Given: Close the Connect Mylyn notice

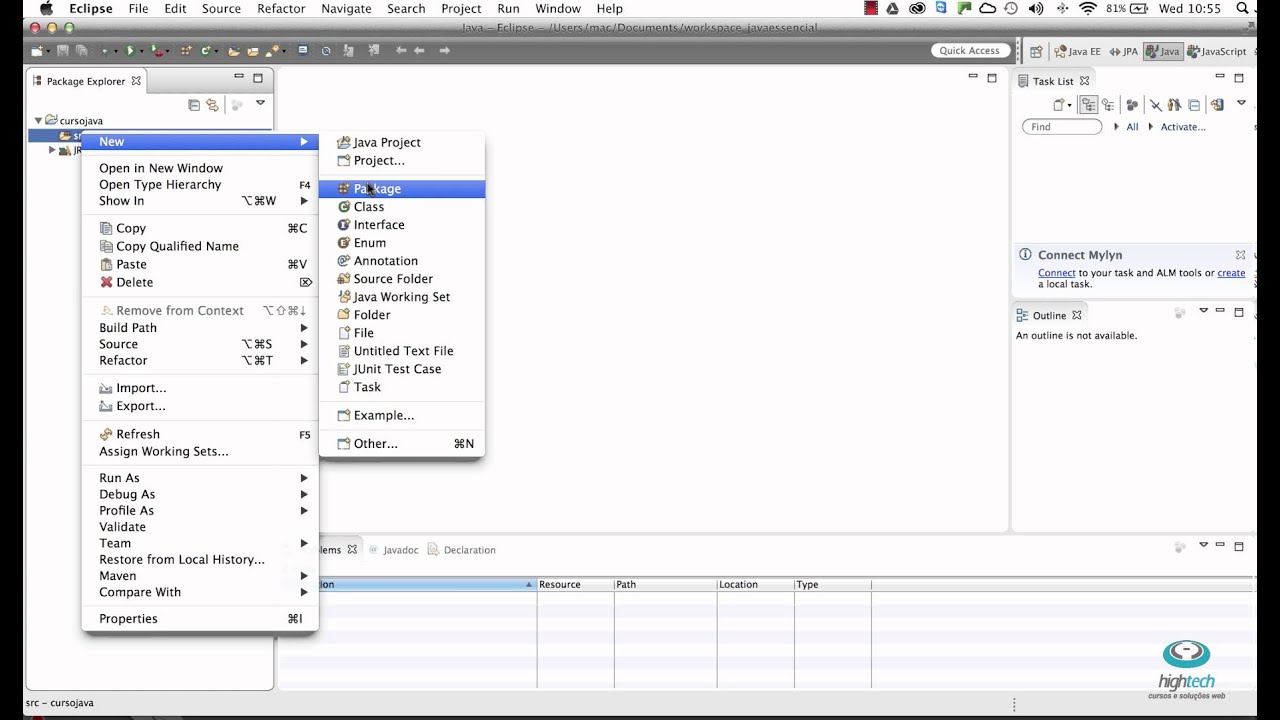Looking at the screenshot, I should (x=1240, y=255).
